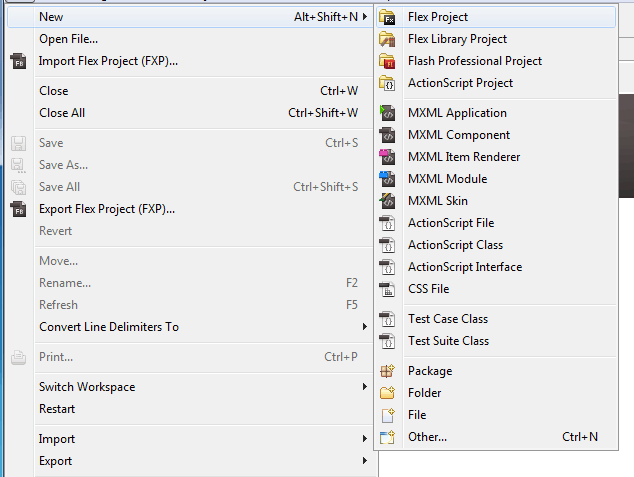Click the Other wizard icon

pyautogui.click(x=387, y=437)
